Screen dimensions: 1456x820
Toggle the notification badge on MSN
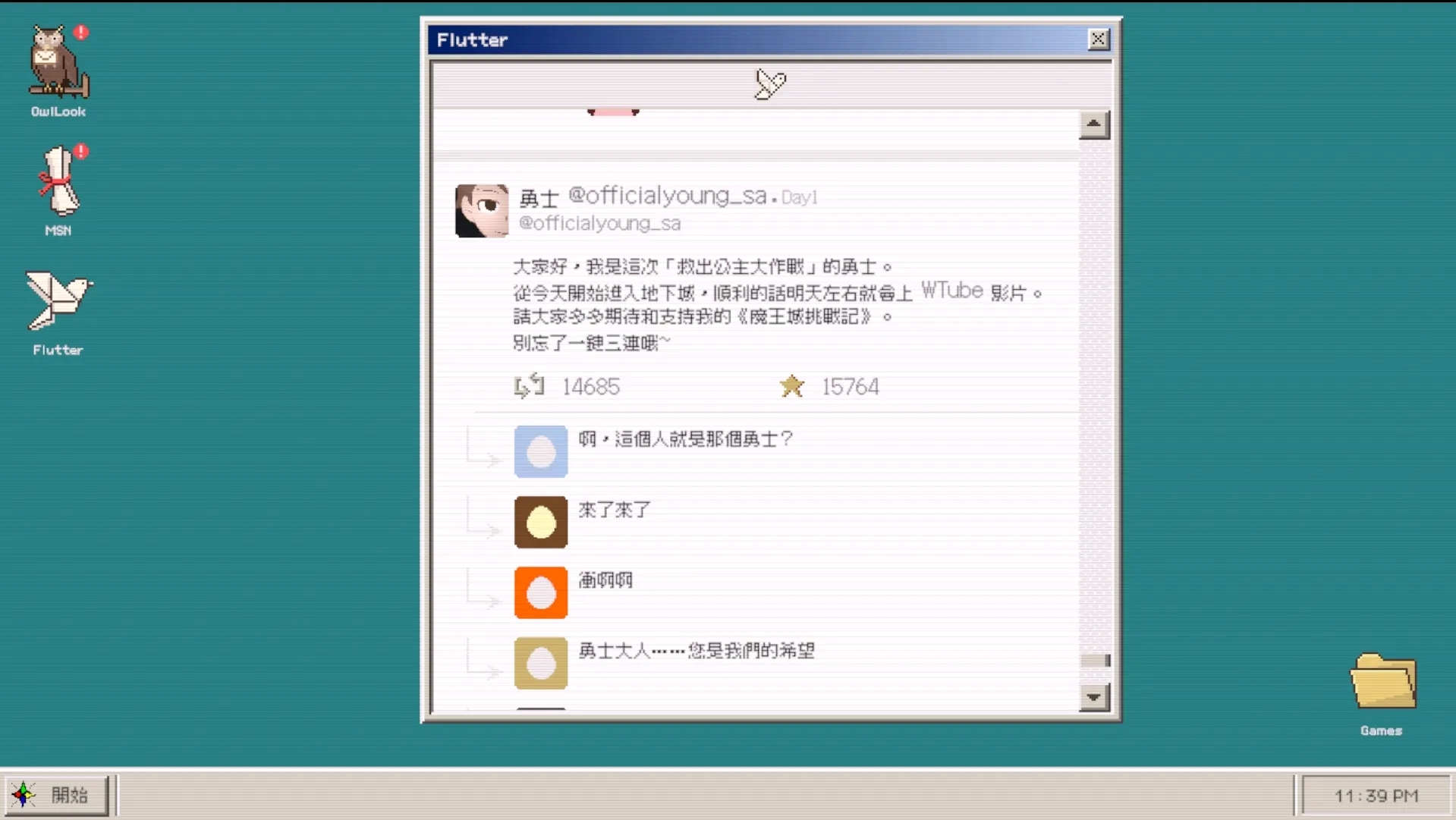coord(82,152)
